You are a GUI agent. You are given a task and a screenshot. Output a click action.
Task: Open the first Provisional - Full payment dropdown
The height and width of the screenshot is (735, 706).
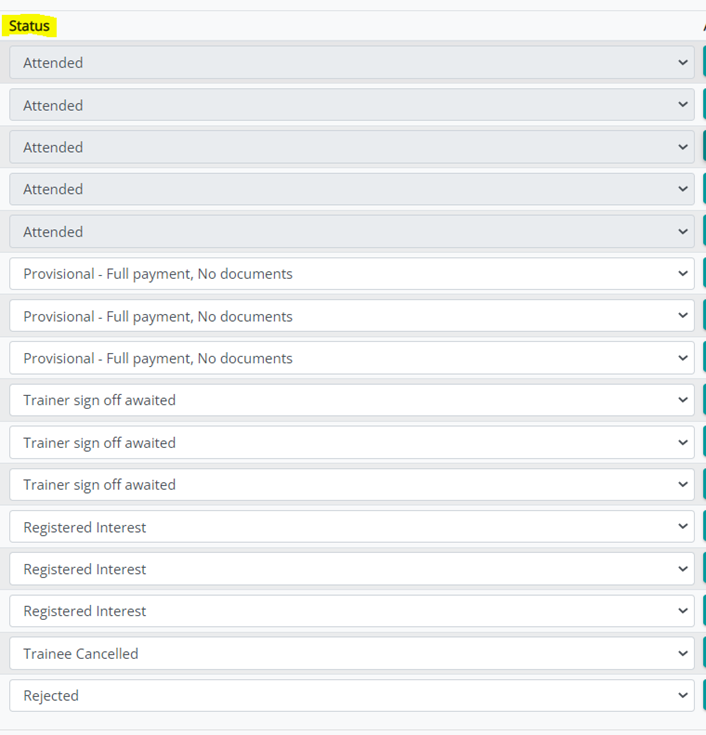[x=351, y=274]
